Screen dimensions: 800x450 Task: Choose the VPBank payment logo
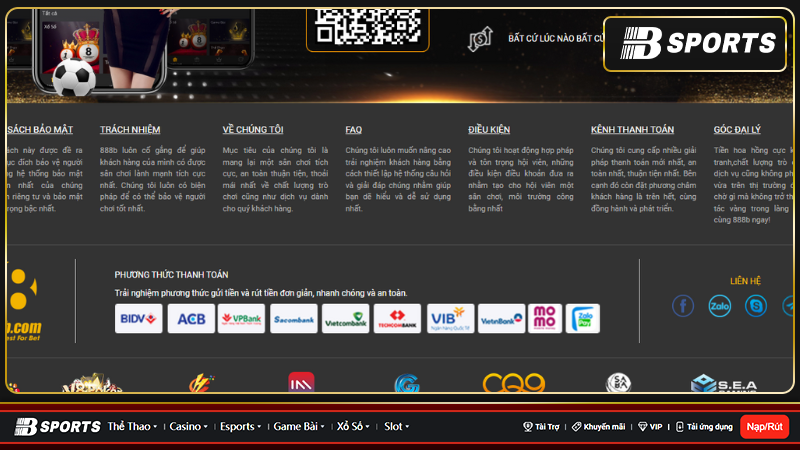[241, 319]
